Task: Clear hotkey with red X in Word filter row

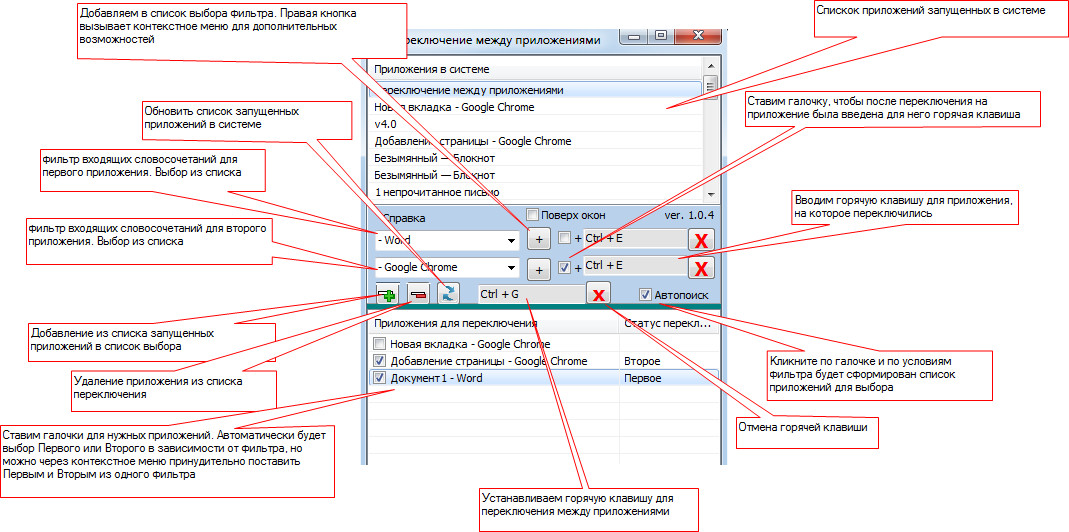Action: (x=700, y=241)
